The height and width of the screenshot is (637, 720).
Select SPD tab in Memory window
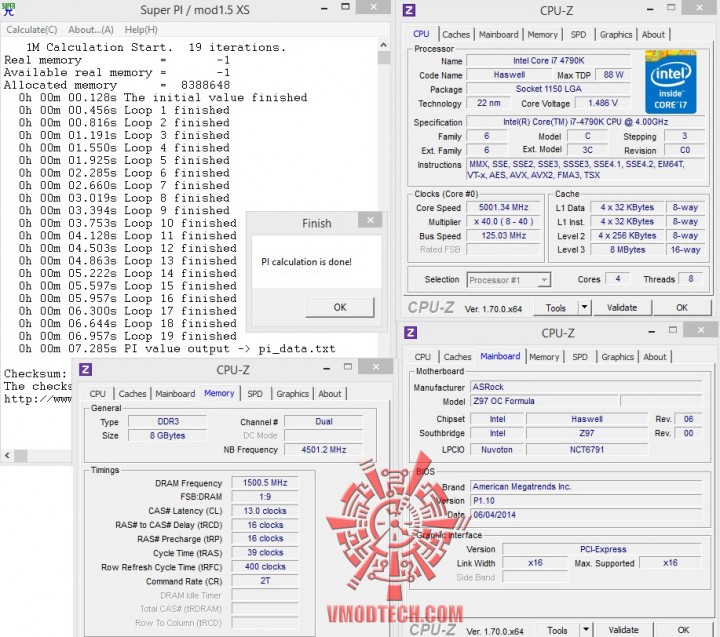point(255,394)
